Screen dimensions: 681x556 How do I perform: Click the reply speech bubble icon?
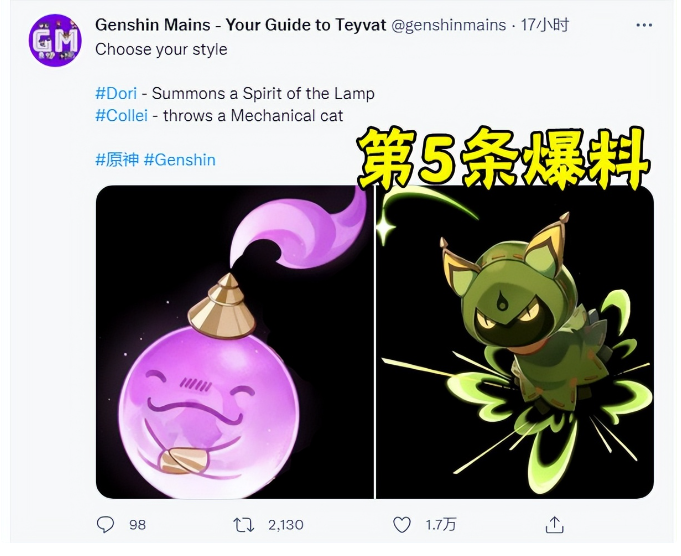pos(105,525)
